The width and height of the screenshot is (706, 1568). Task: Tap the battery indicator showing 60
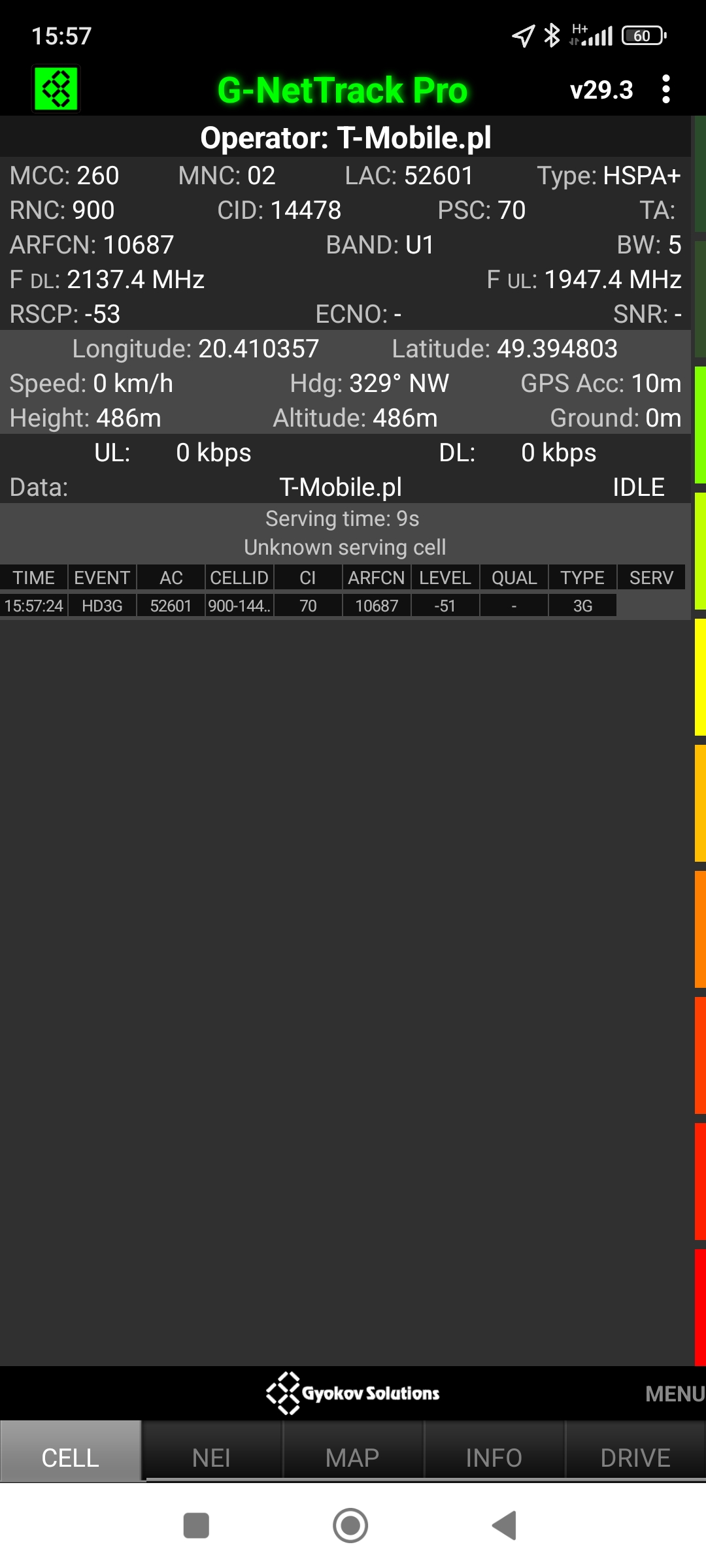(x=644, y=35)
